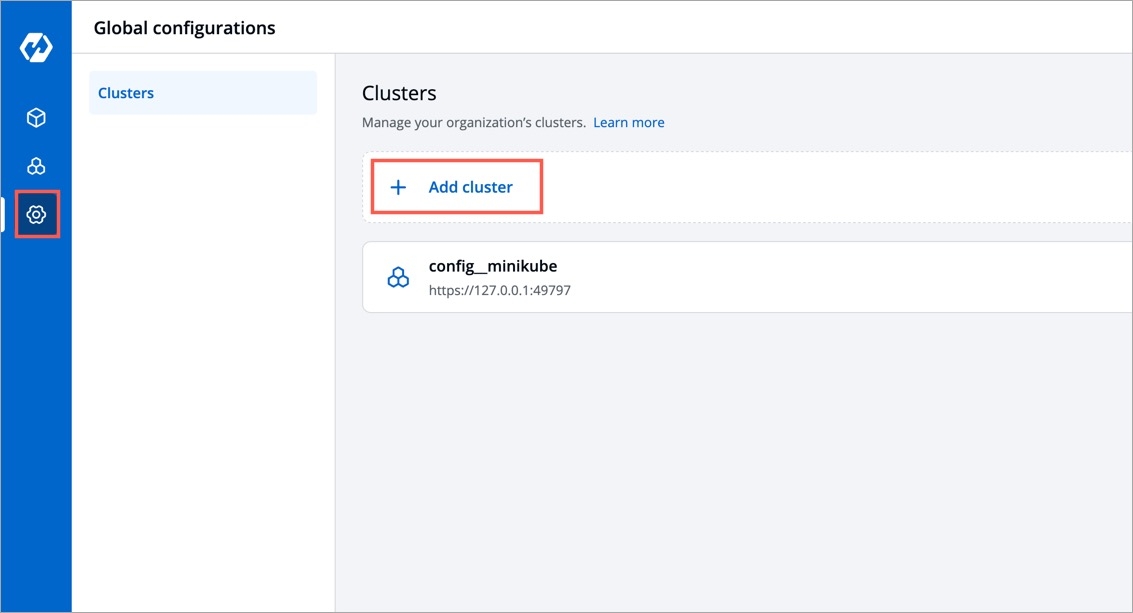The width and height of the screenshot is (1133, 613).
Task: Open Applications cube icon in sidebar
Action: coord(36,118)
